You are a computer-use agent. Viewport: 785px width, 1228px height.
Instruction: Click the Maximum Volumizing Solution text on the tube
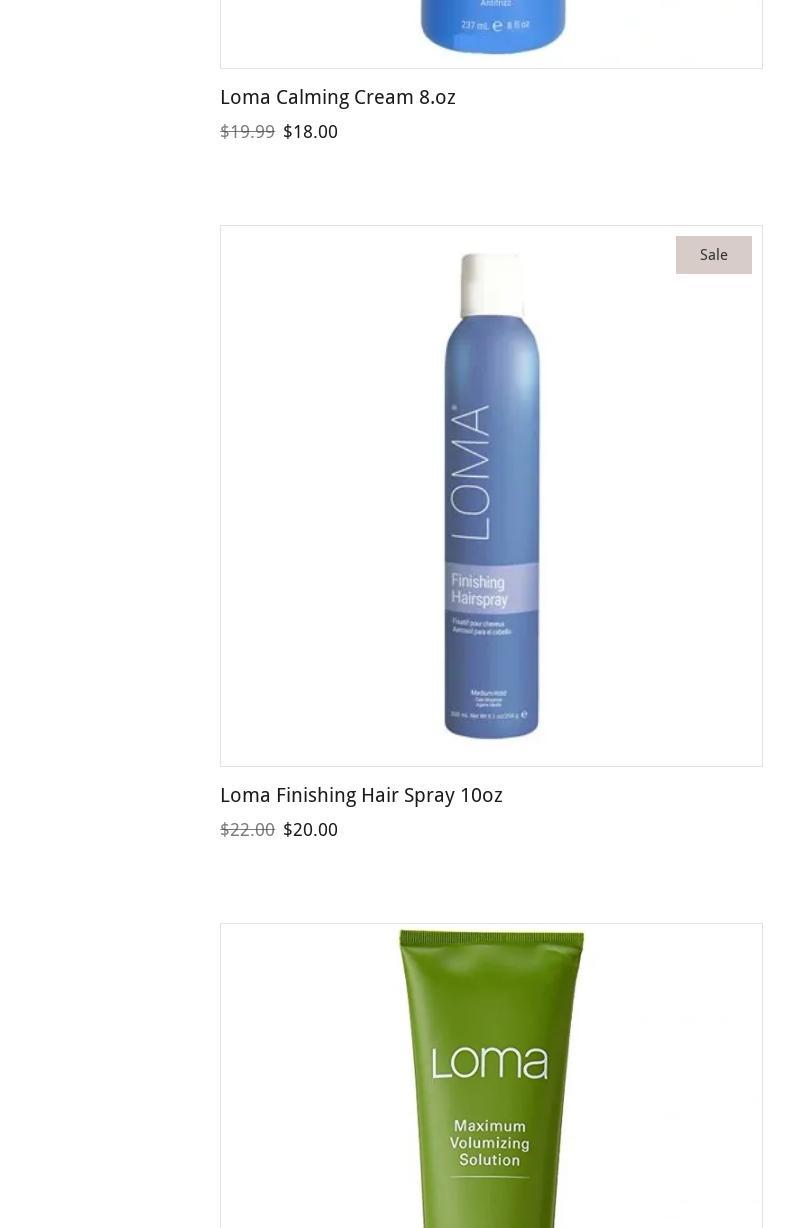coord(490,1143)
